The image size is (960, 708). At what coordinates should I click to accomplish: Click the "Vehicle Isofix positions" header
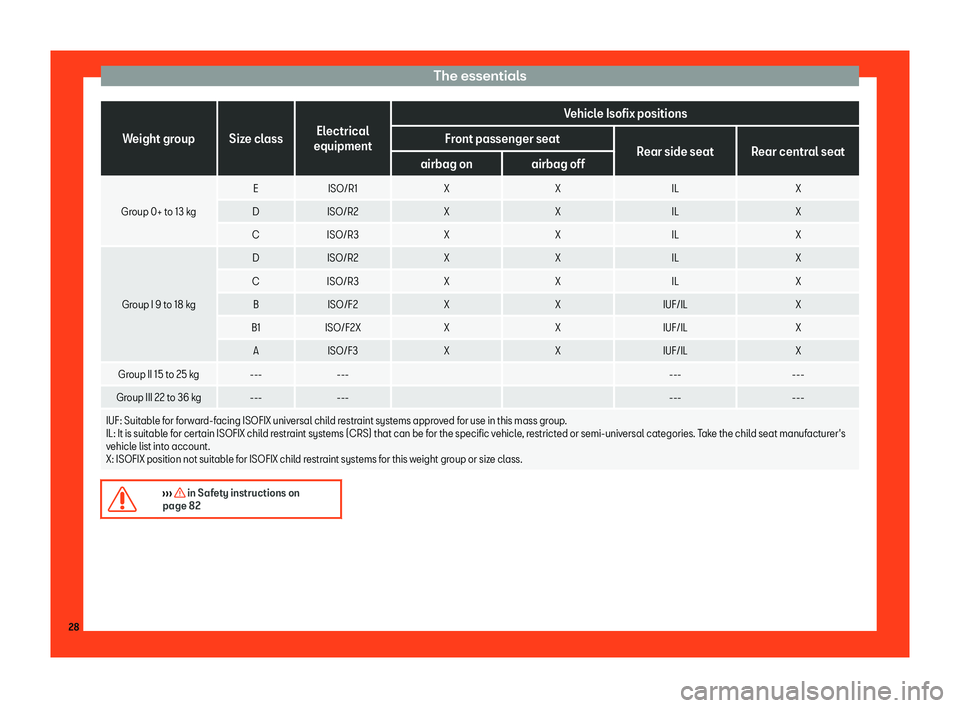(x=625, y=113)
